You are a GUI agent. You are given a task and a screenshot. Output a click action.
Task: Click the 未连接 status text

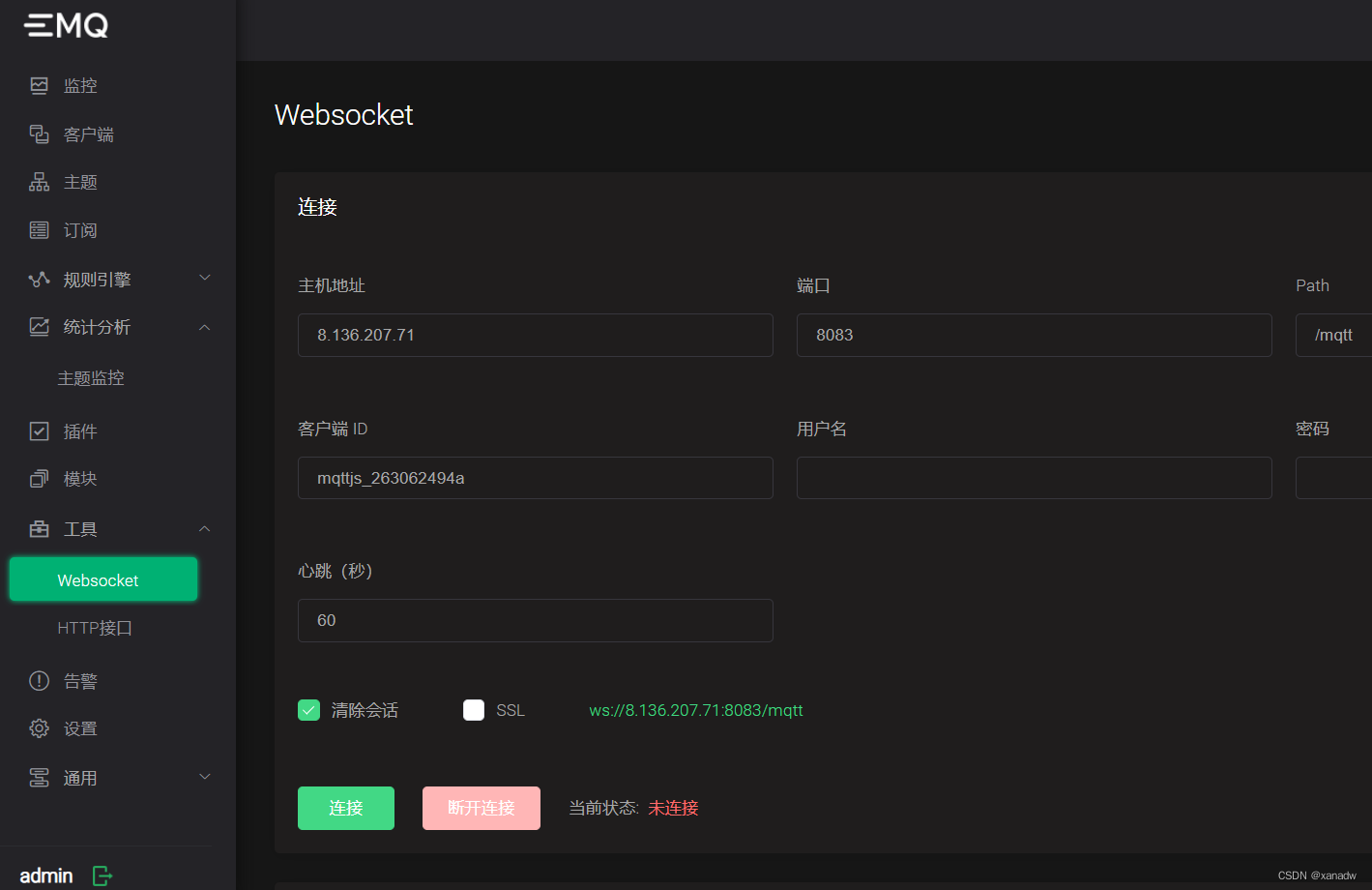coord(673,808)
